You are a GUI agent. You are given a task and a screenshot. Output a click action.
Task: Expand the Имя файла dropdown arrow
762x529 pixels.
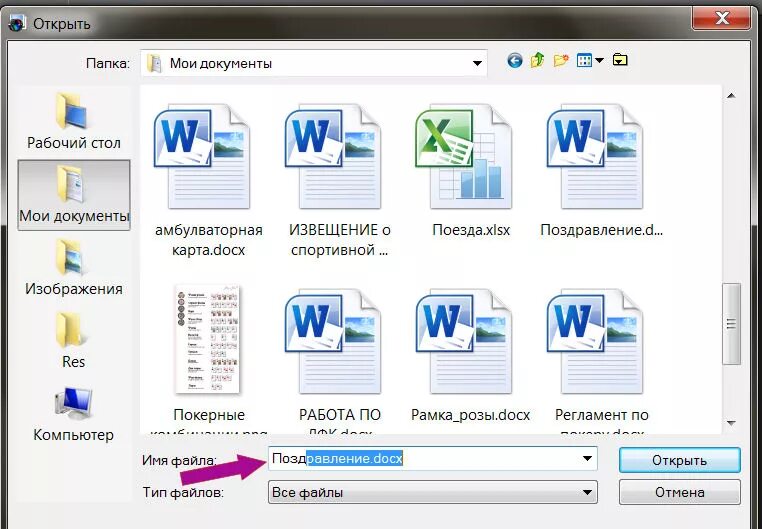coord(587,459)
